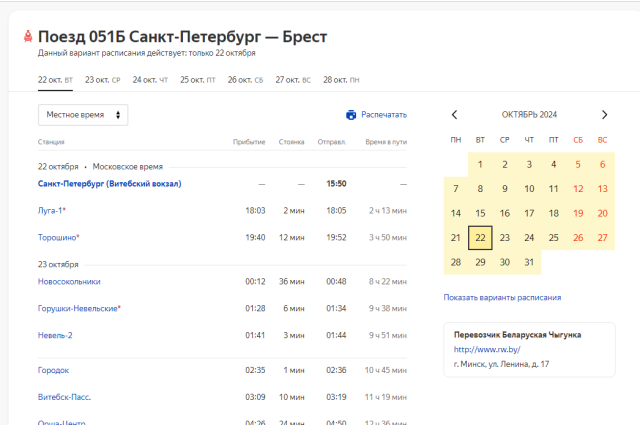The height and width of the screenshot is (425, 640).
Task: Open the www.rw.by carrier website
Action: click(x=489, y=349)
